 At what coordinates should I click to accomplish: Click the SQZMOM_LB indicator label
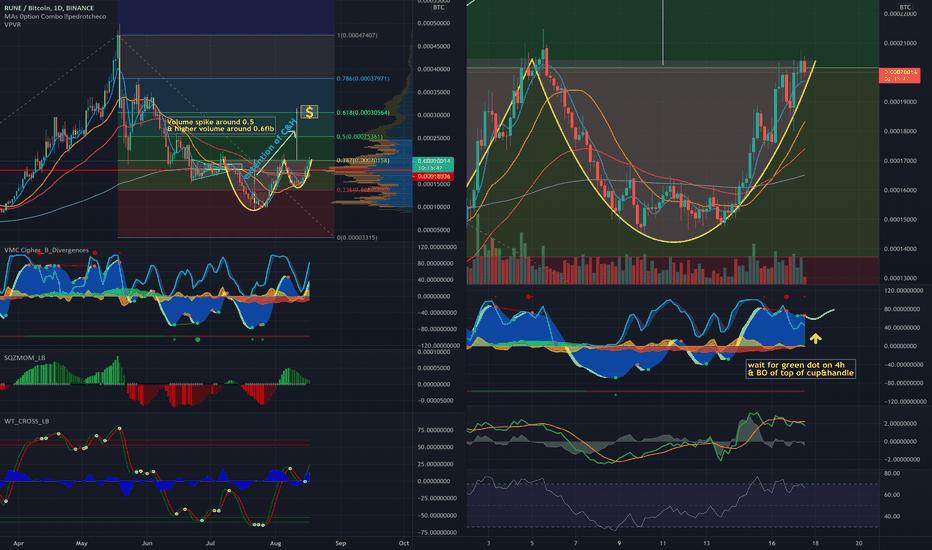25,358
